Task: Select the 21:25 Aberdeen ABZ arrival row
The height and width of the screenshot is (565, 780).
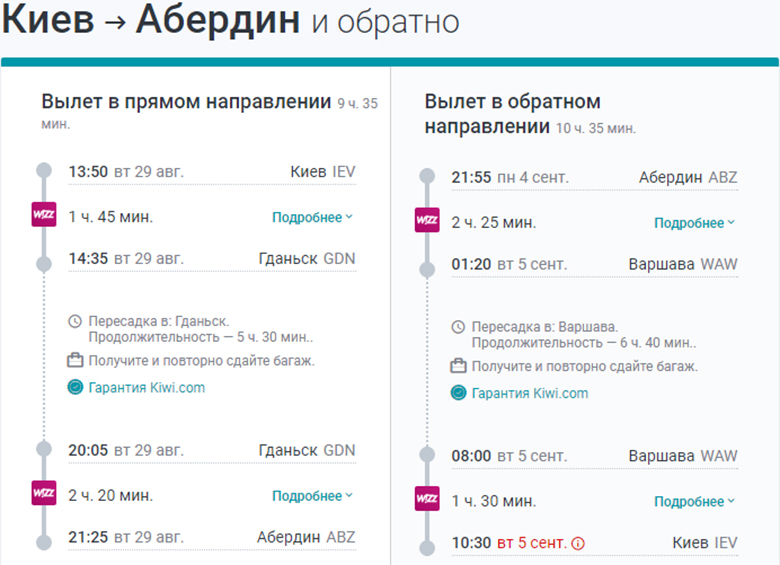Action: [x=210, y=537]
